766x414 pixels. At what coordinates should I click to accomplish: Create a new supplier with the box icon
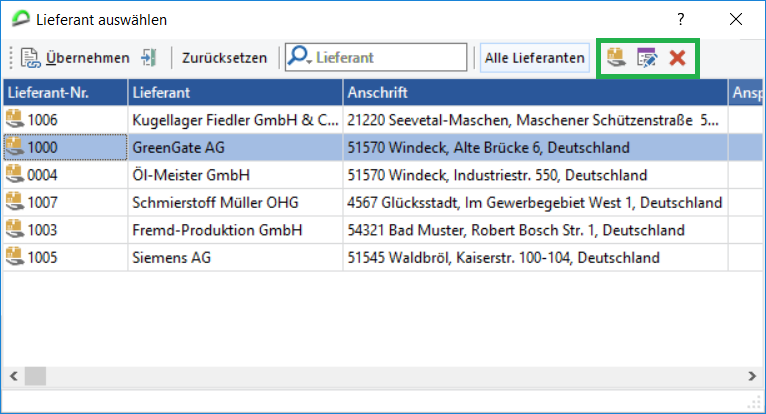tap(616, 58)
